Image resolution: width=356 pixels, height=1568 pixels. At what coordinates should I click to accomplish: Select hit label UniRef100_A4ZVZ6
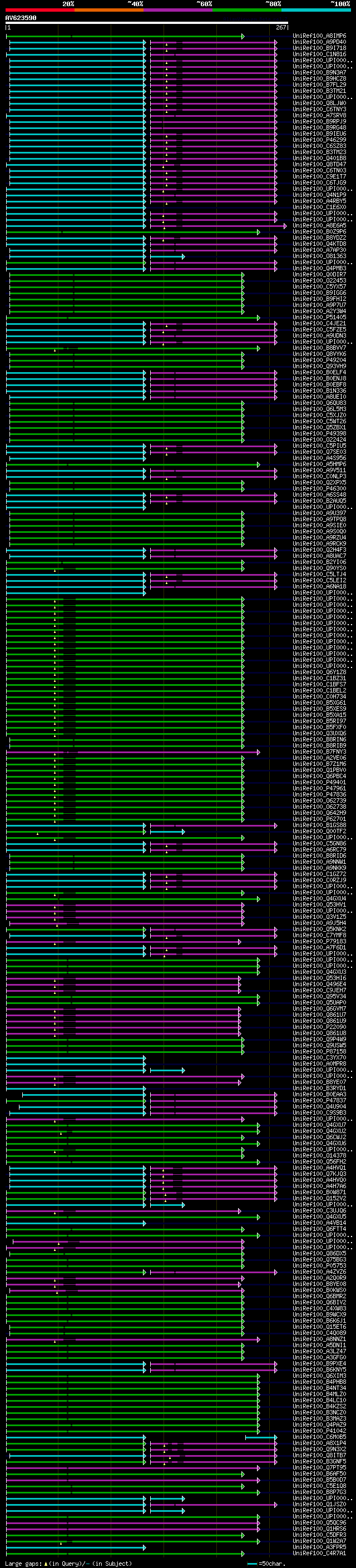tap(319, 1272)
